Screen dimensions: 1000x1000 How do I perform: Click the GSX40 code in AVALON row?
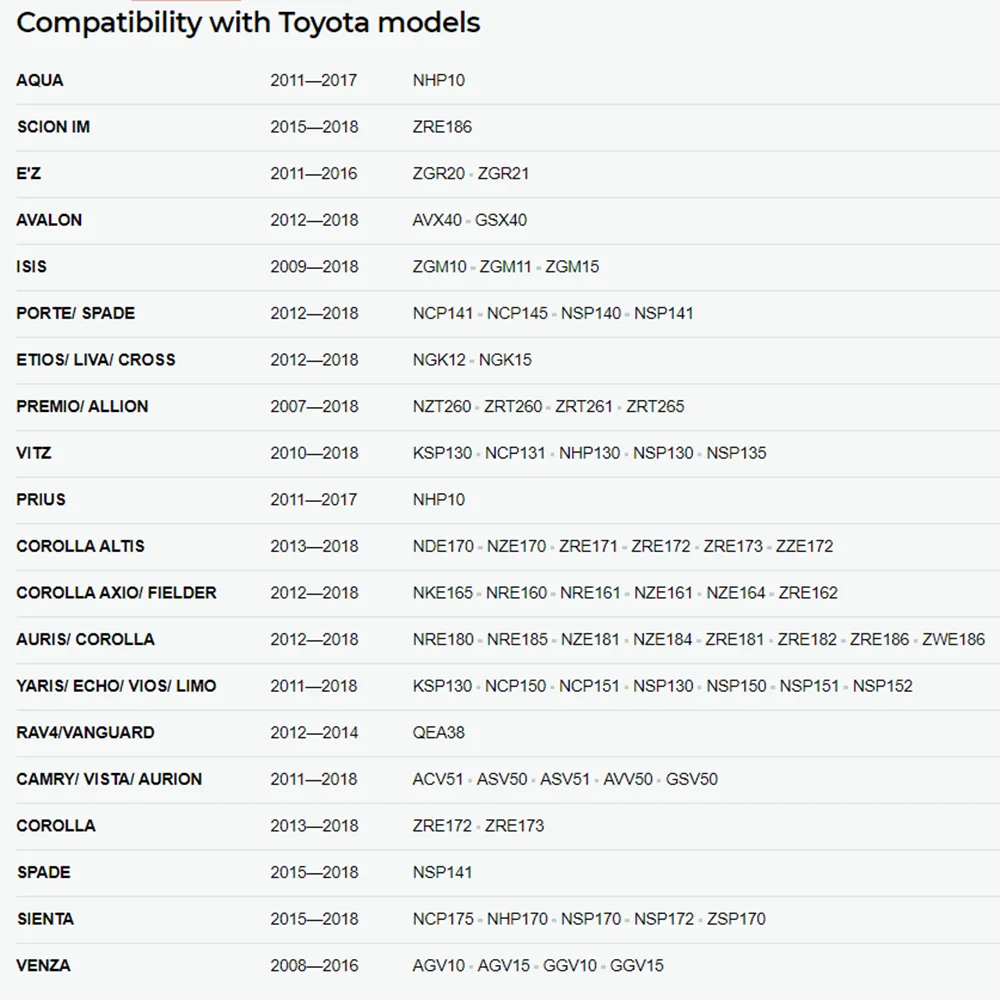coord(501,220)
